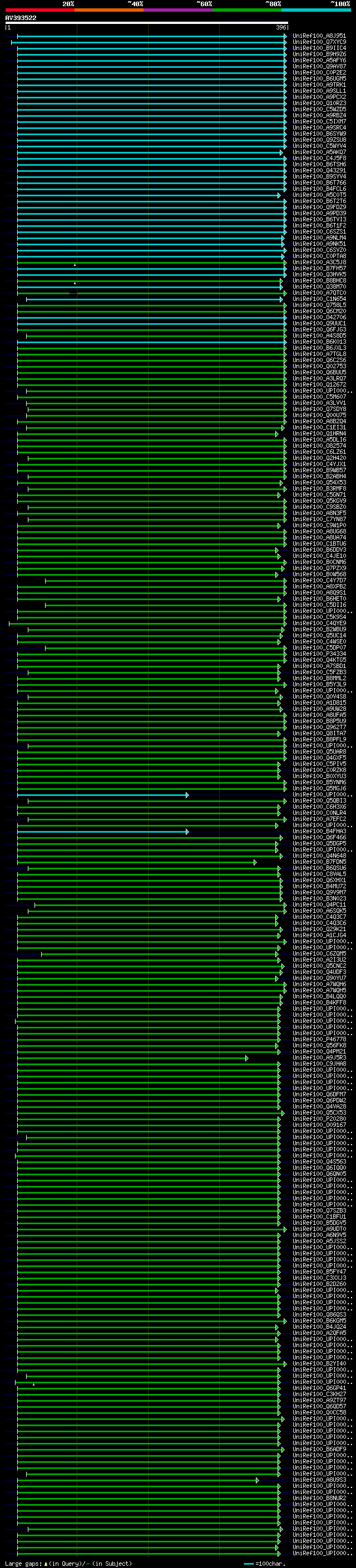Click label UniRef100_Q4S563
Viewport: 356px width, 1568px height.
coord(319,1161)
